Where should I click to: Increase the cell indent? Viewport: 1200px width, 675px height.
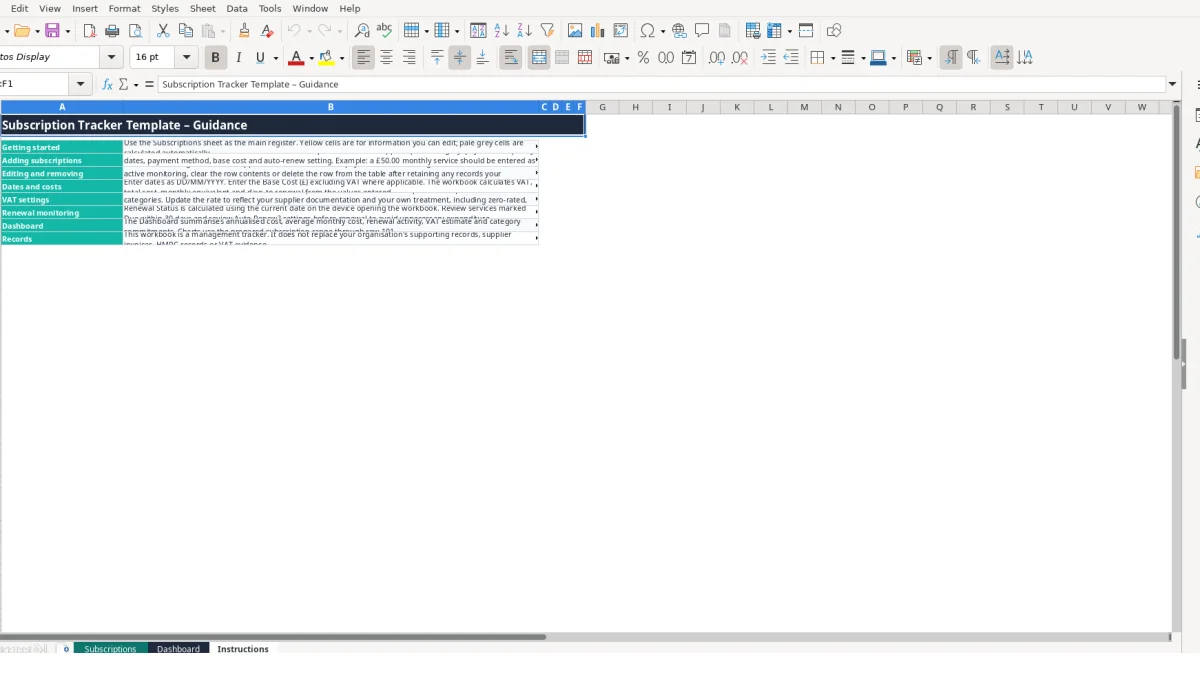coord(768,58)
